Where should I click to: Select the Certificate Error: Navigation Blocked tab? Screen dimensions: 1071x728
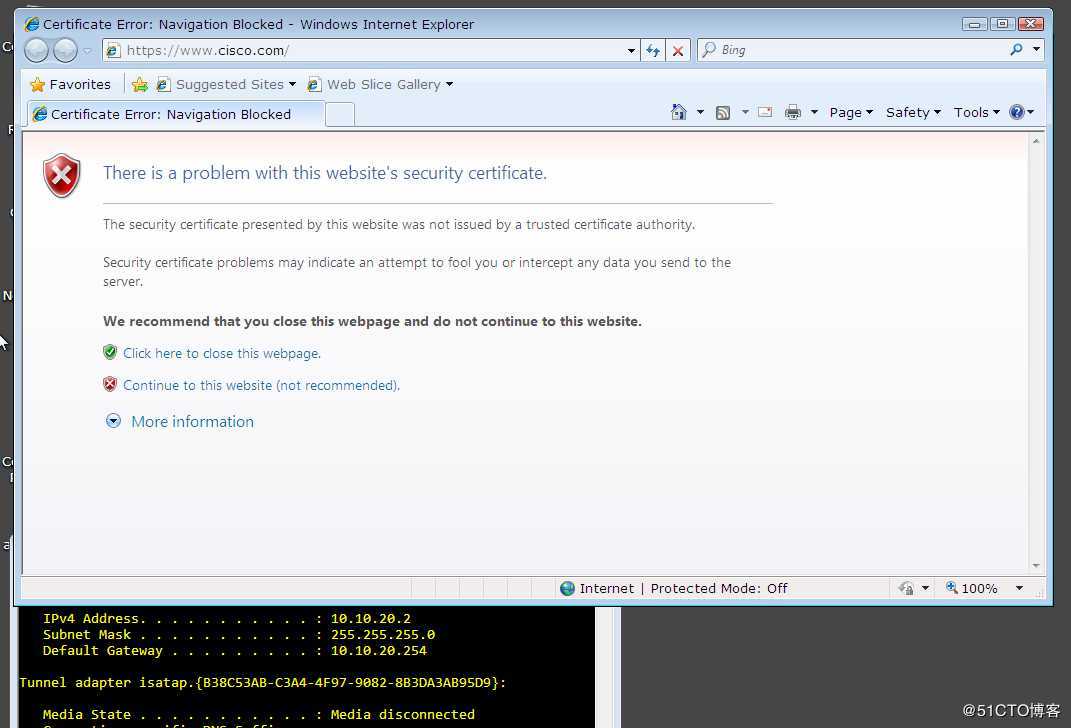tap(175, 114)
